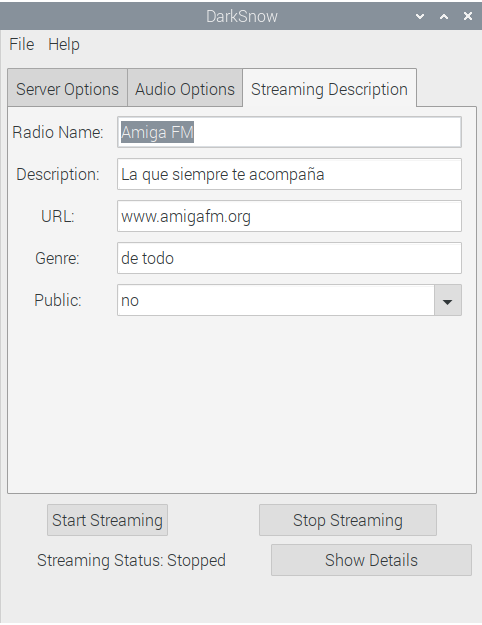
Task: Select the Streaming Description tab
Action: [x=329, y=88]
